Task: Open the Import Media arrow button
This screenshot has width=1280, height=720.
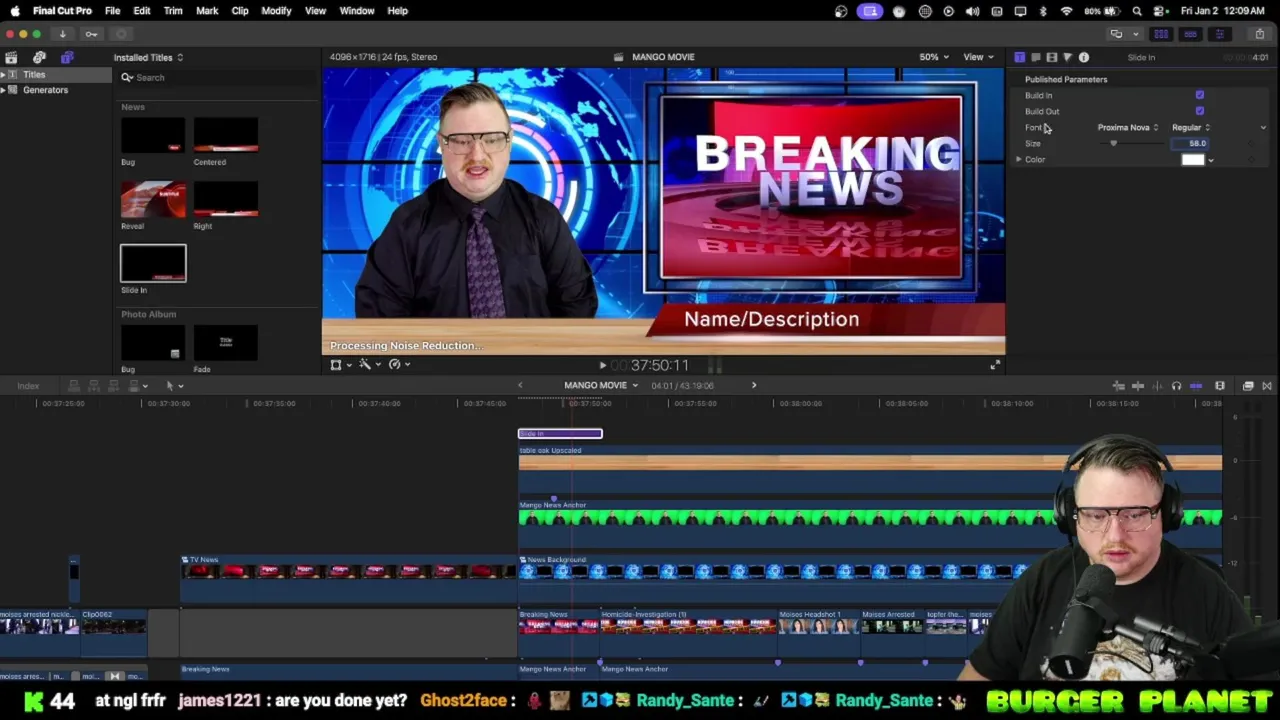Action: tap(62, 34)
